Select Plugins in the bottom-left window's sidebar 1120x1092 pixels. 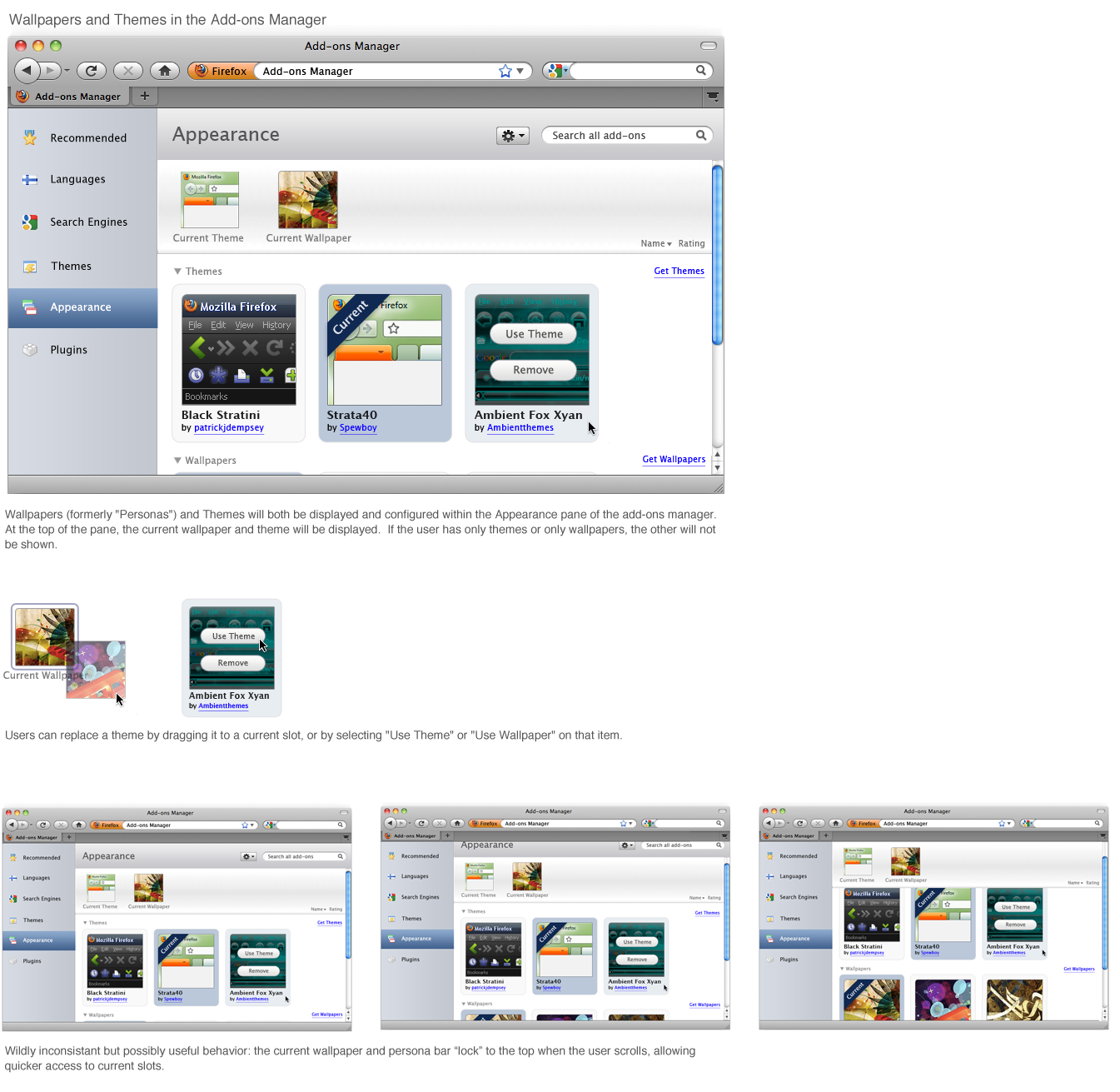(x=32, y=961)
